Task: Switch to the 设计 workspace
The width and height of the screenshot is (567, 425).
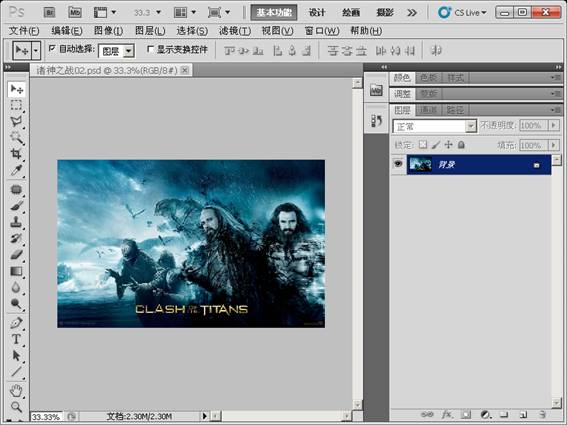Action: pos(317,13)
